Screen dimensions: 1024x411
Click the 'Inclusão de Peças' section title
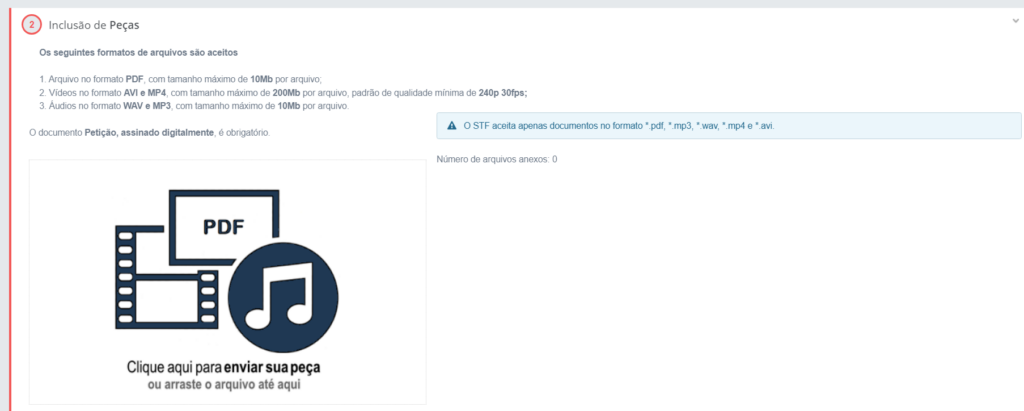(94, 25)
